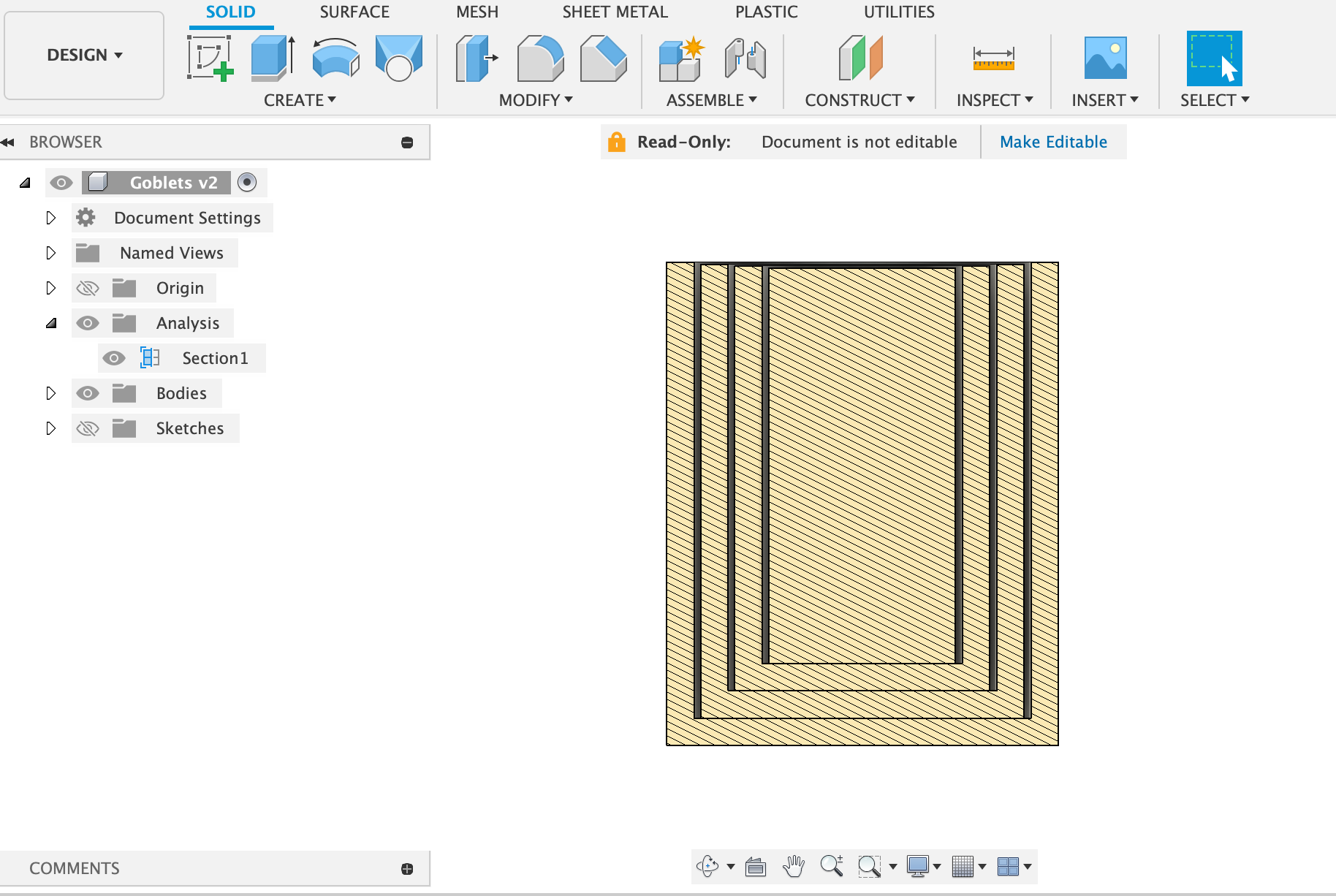The height and width of the screenshot is (896, 1336).
Task: Expand the Bodies folder
Action: point(50,392)
